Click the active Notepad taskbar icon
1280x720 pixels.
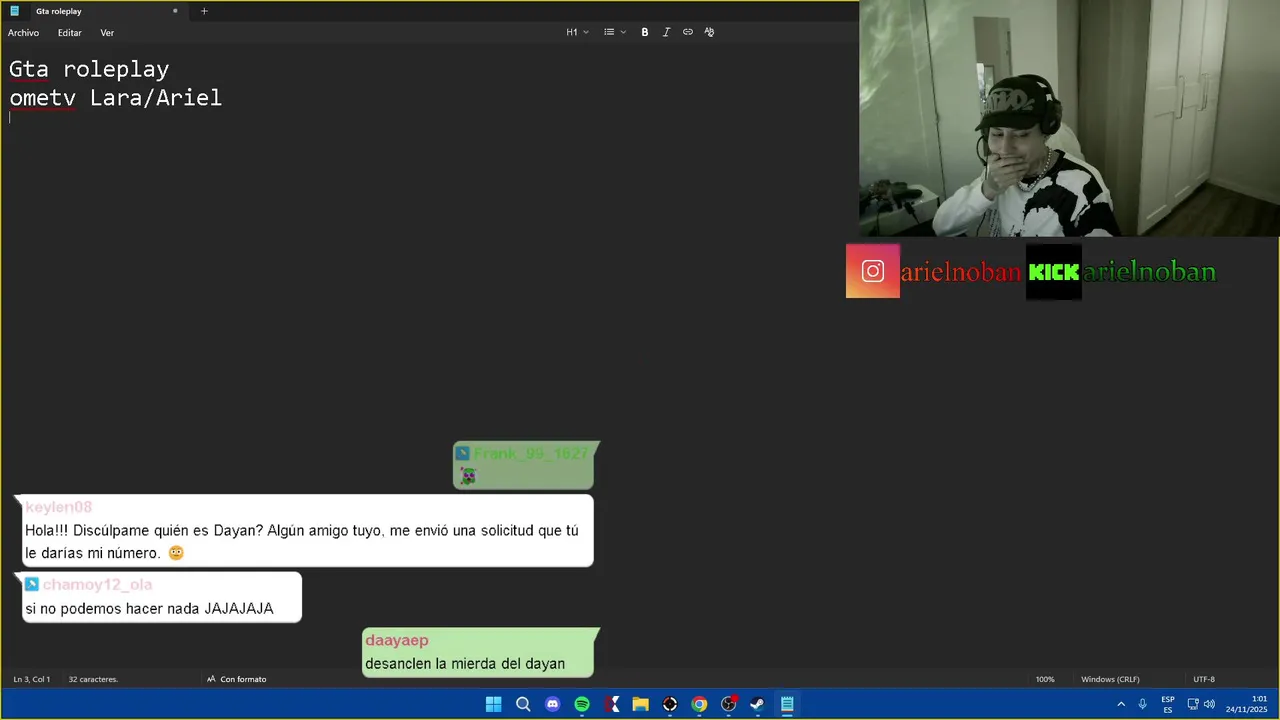[x=787, y=704]
